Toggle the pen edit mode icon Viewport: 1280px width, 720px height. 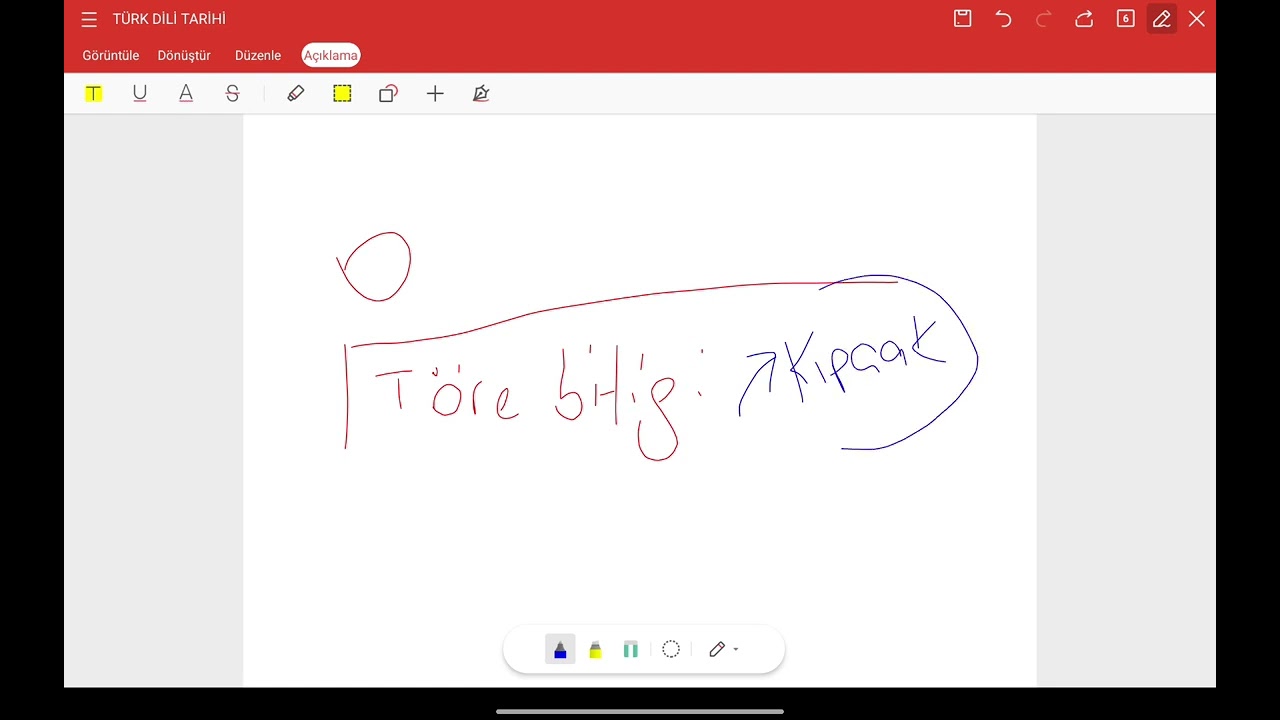point(1161,19)
